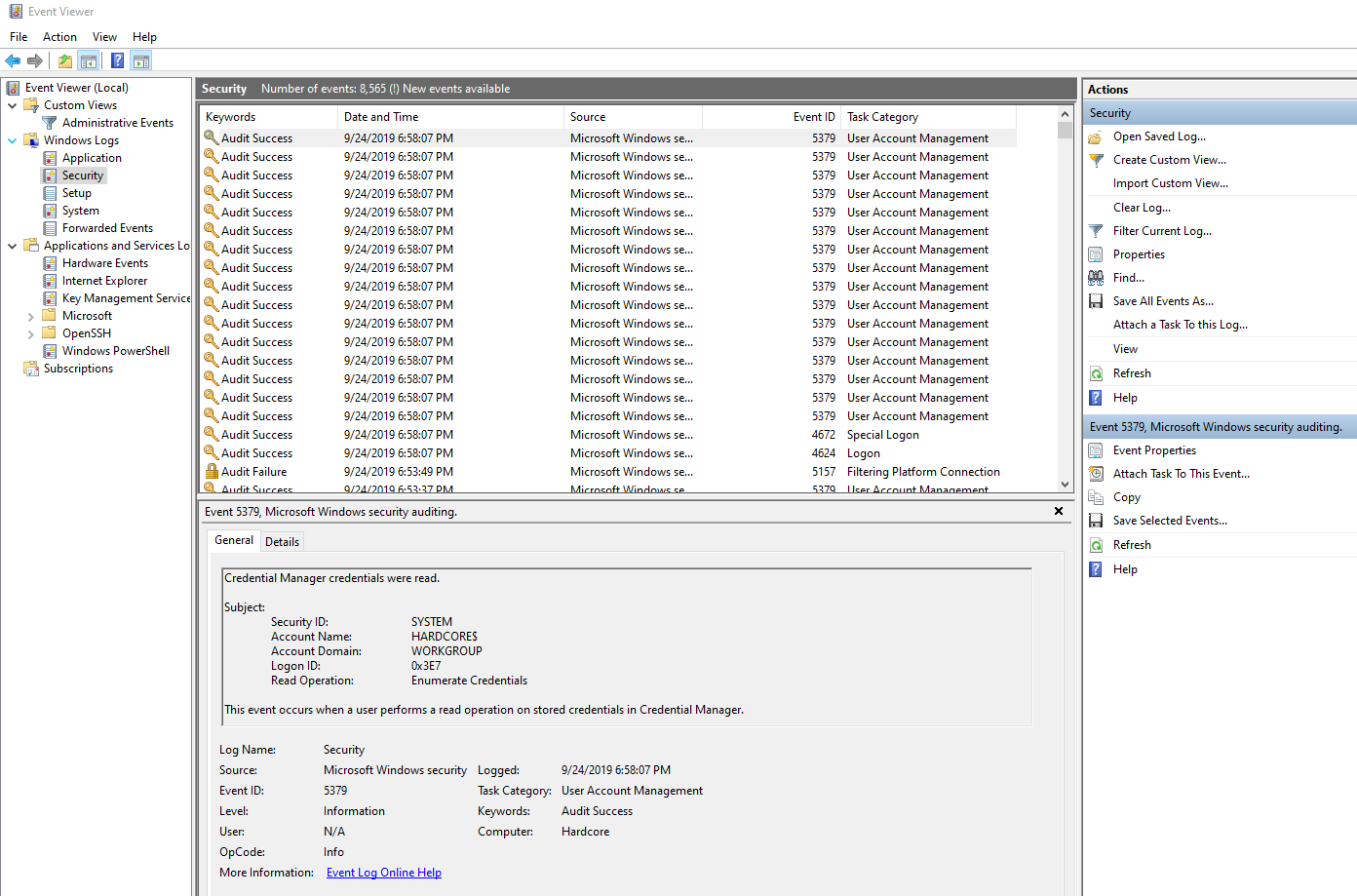1357x896 pixels.
Task: Open the Action menu
Action: click(59, 37)
